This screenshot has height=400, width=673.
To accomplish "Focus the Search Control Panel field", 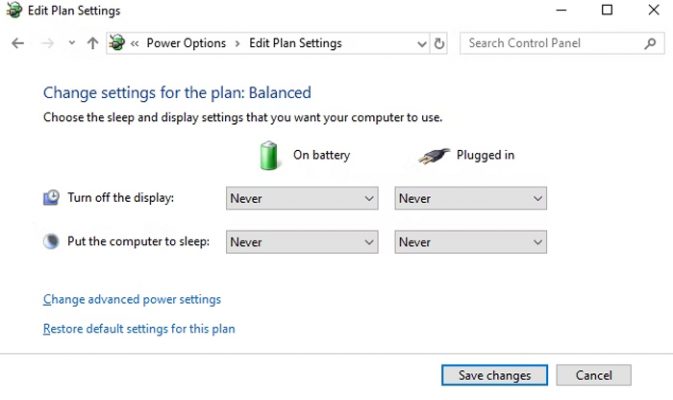I will [x=552, y=43].
